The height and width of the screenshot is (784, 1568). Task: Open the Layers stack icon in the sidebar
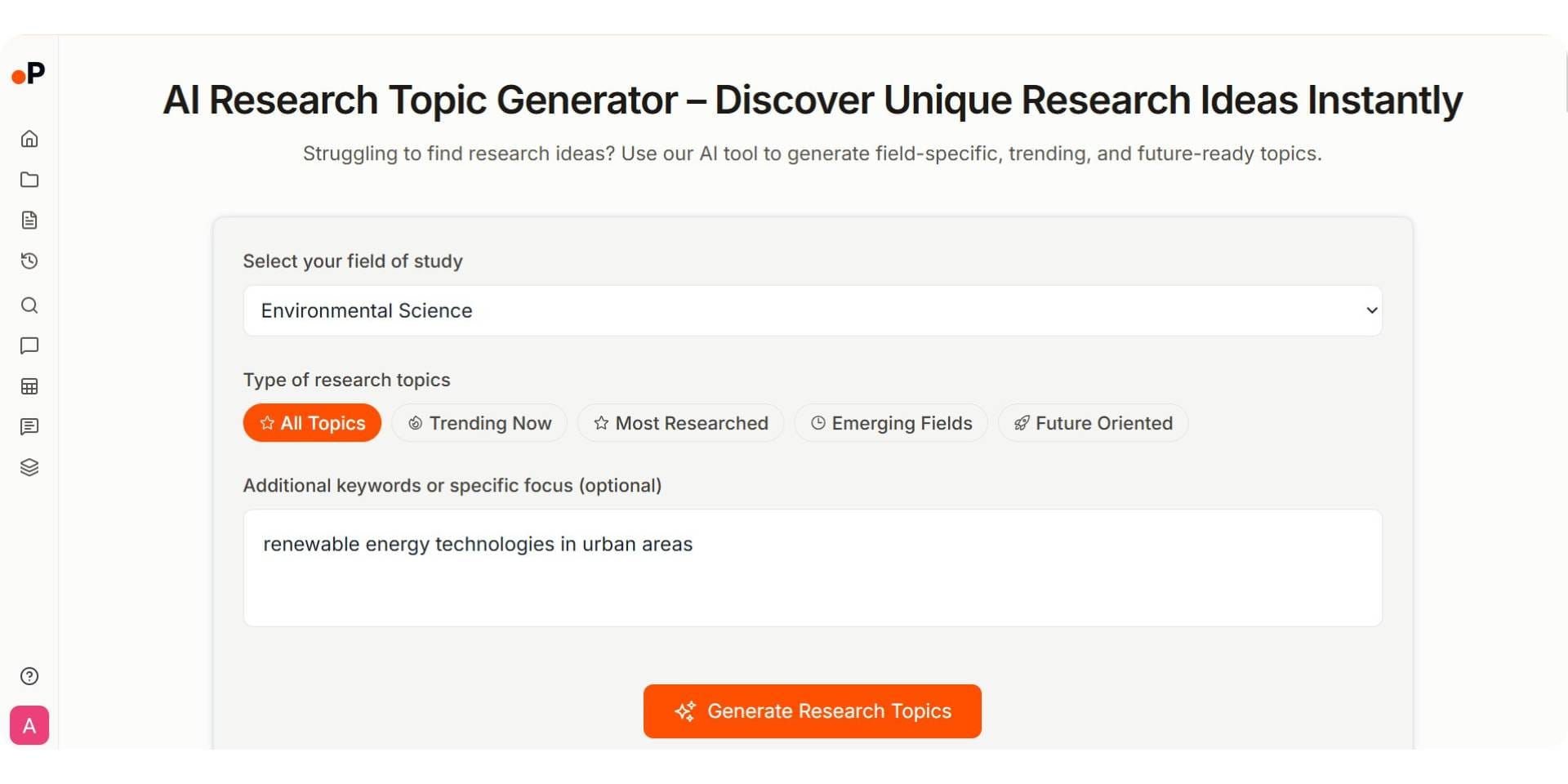click(29, 467)
